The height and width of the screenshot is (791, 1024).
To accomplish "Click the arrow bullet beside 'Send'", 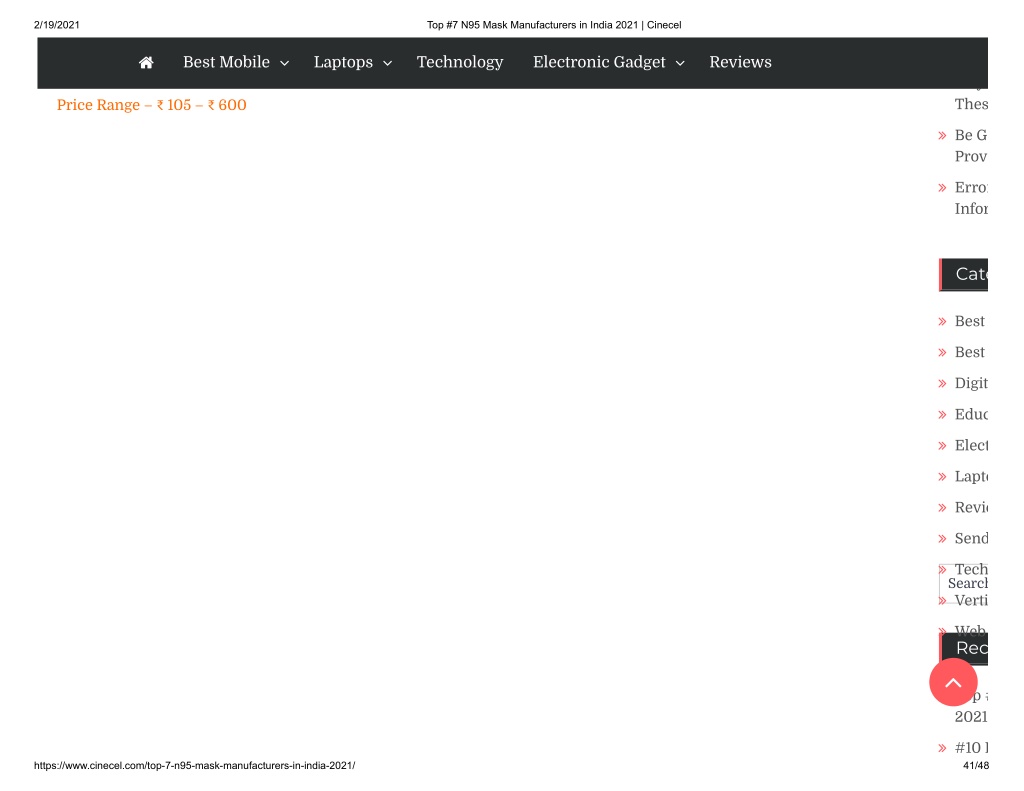I will tap(942, 539).
